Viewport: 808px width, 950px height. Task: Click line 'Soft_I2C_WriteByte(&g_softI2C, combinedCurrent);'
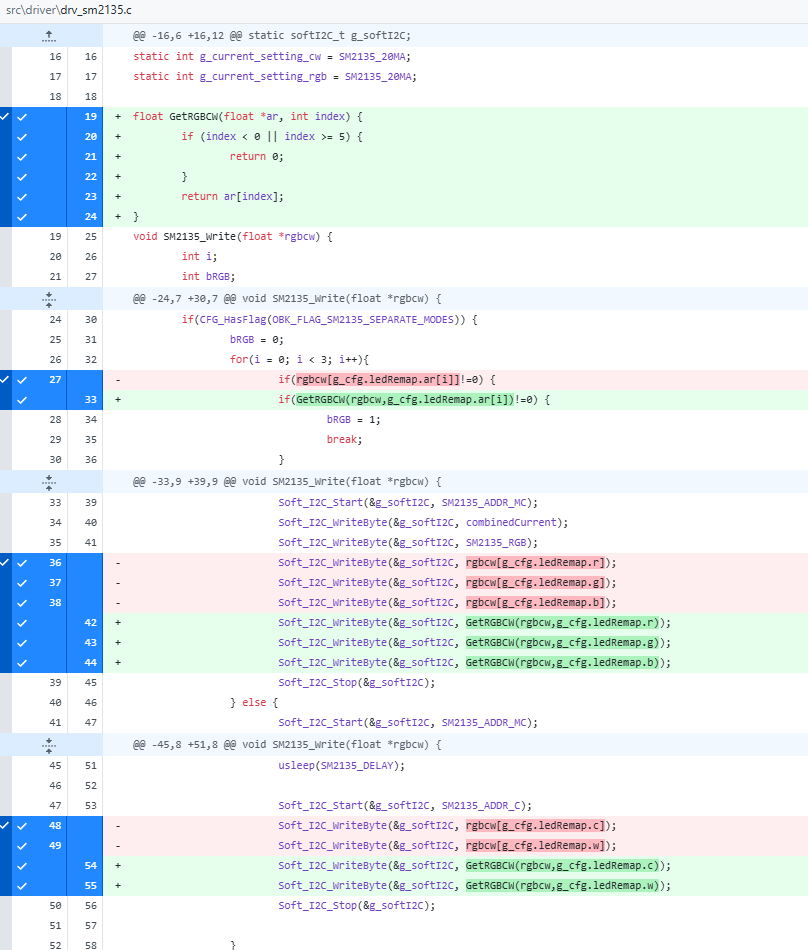[423, 522]
